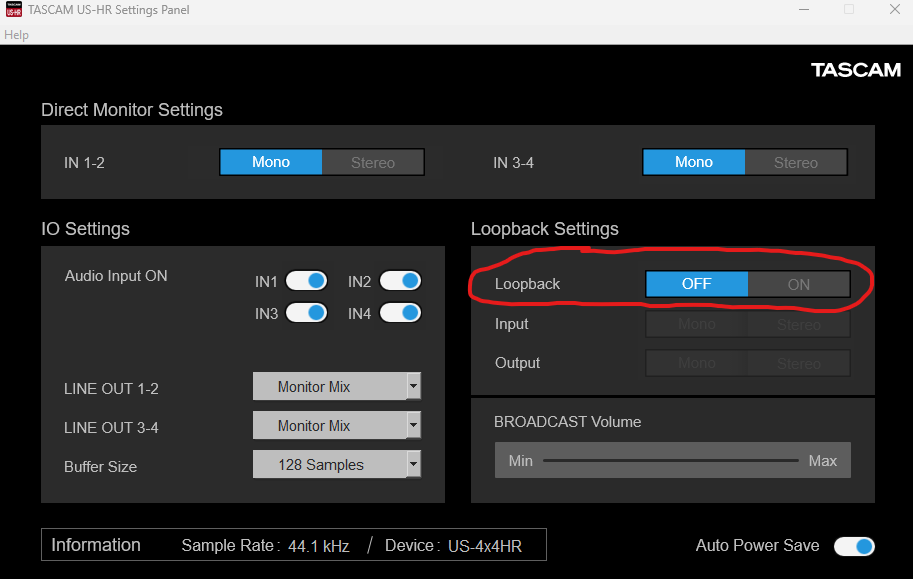Open the Buffer Size dropdown
The image size is (913, 579).
(x=337, y=464)
